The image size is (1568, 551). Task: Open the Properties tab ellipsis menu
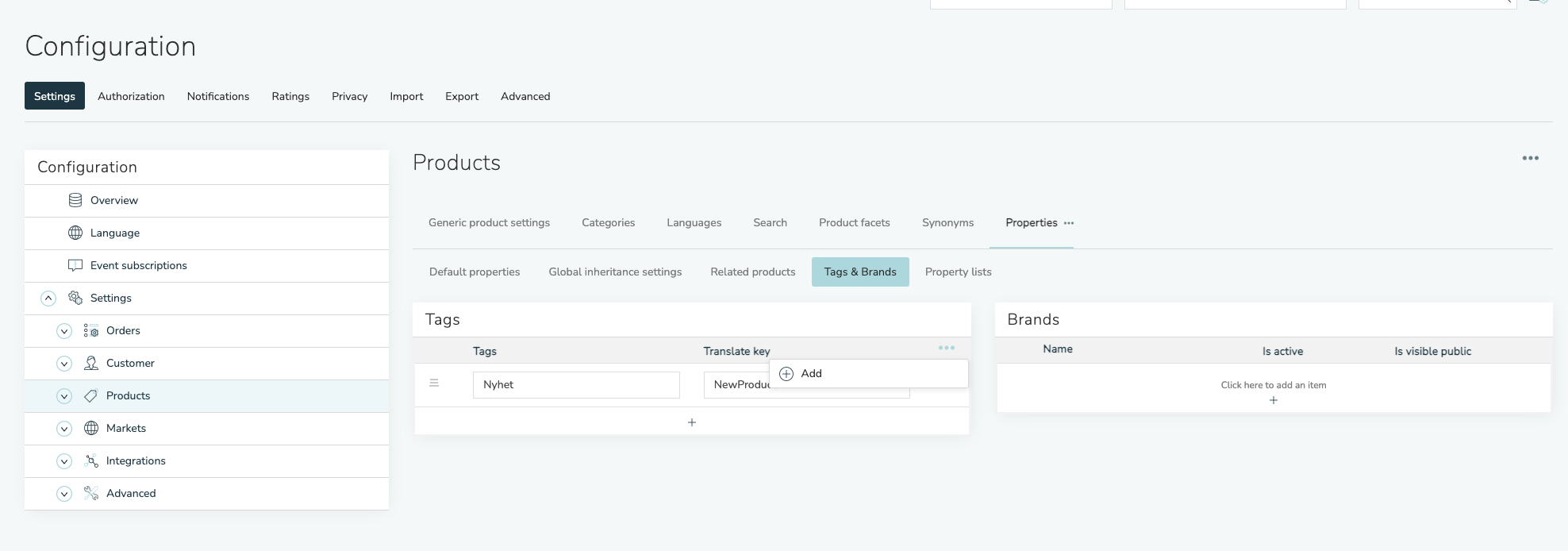point(1069,223)
